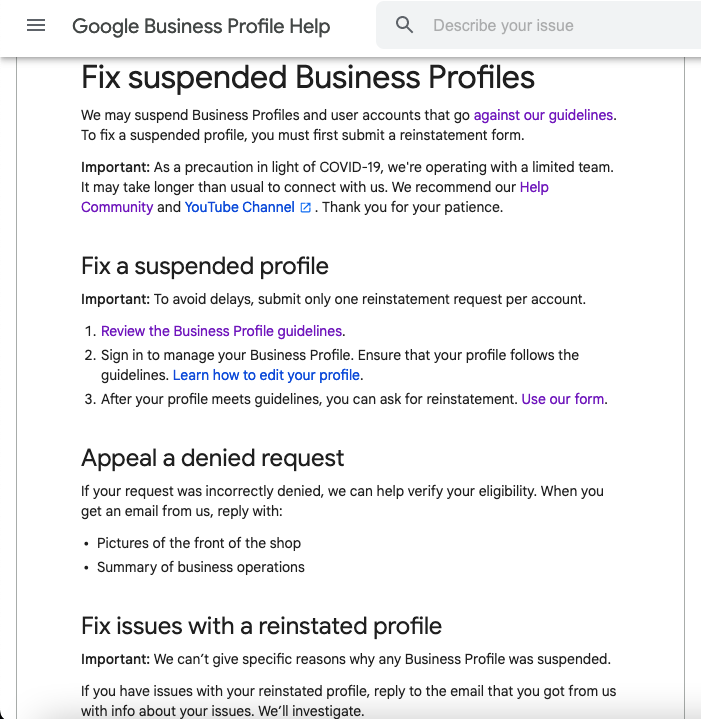Click the external link icon beside YouTube Channel
Image resolution: width=701 pixels, height=719 pixels.
306,208
